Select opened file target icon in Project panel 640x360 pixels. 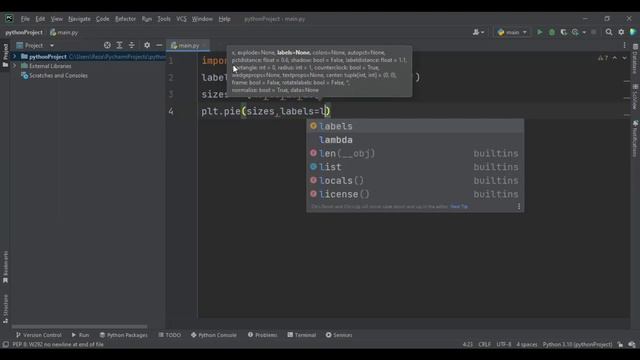point(107,45)
